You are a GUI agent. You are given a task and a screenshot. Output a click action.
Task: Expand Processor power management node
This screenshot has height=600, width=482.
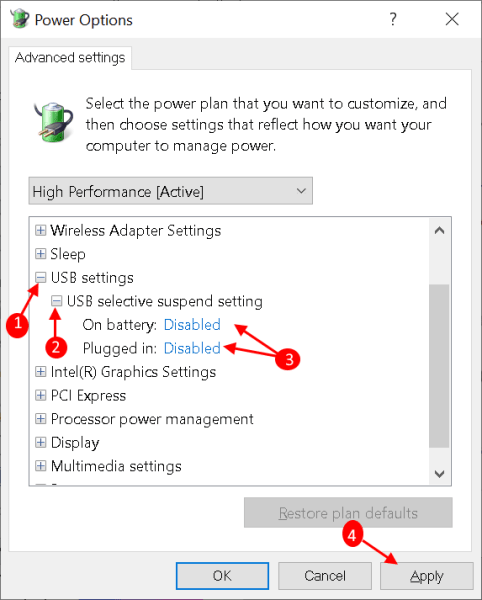[40, 419]
